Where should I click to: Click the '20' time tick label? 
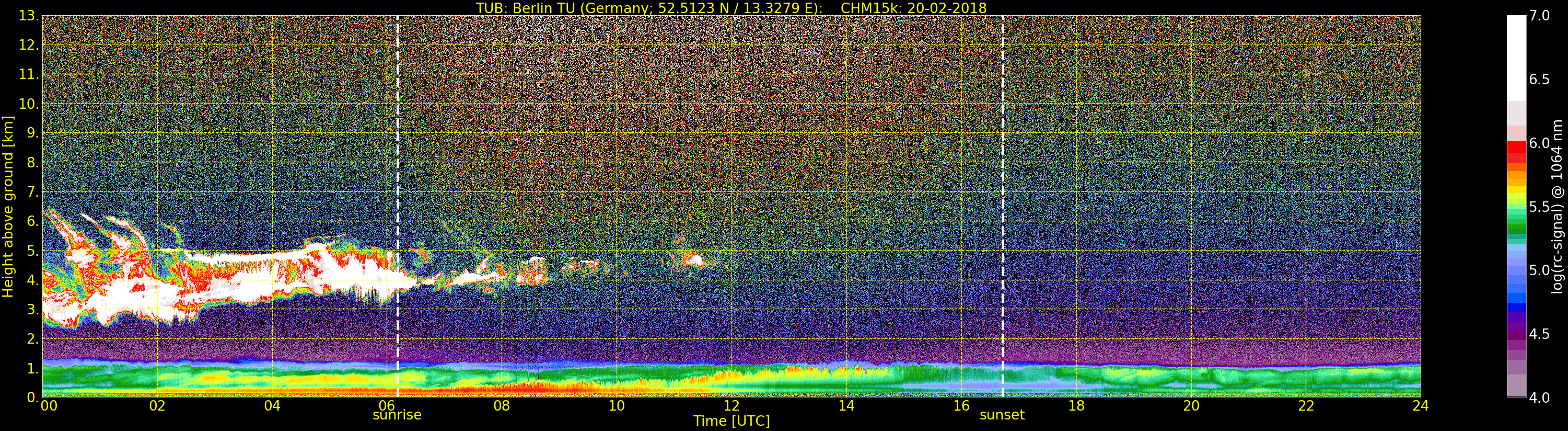tap(1191, 405)
